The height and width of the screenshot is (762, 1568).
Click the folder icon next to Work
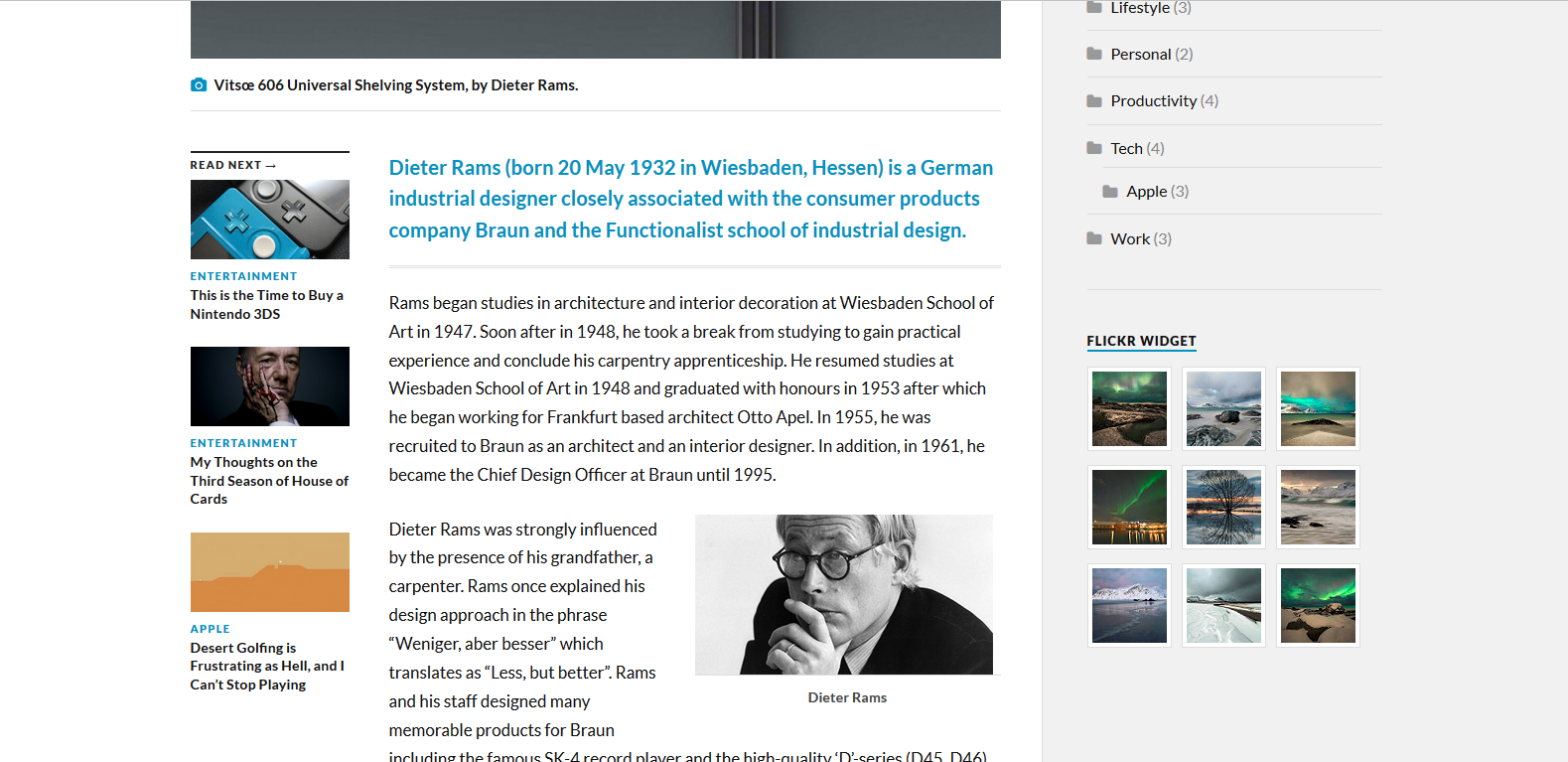coord(1094,238)
